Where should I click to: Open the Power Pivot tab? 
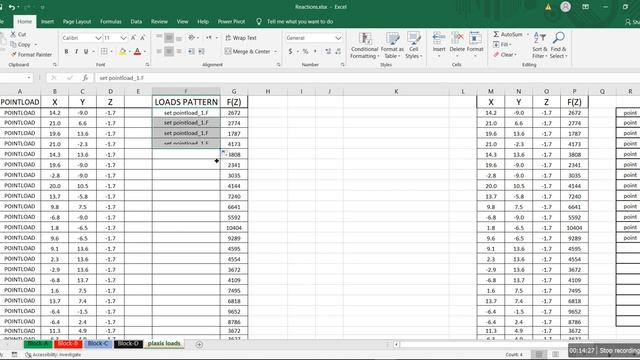click(x=231, y=22)
